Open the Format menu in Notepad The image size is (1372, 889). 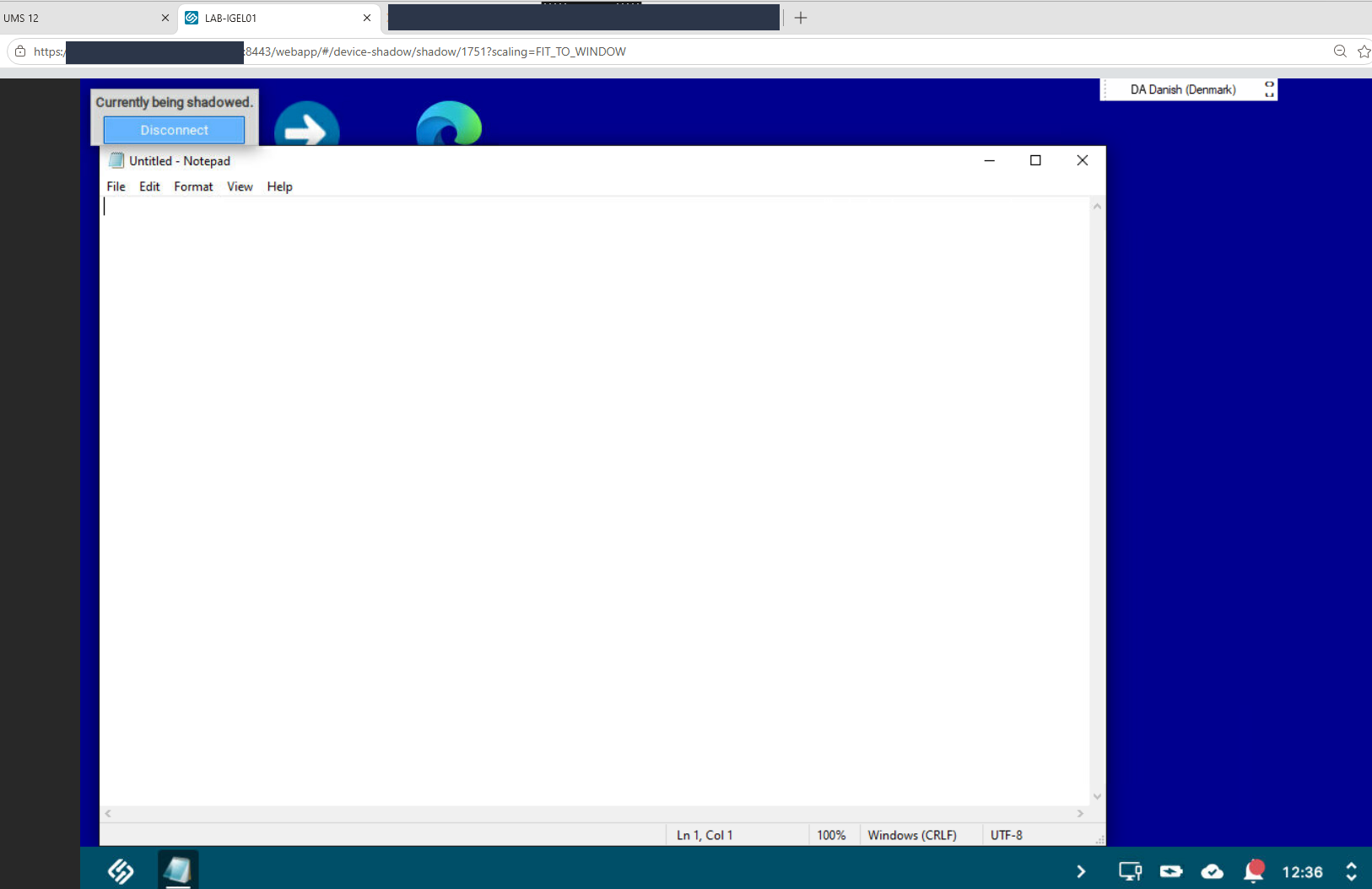click(x=193, y=186)
